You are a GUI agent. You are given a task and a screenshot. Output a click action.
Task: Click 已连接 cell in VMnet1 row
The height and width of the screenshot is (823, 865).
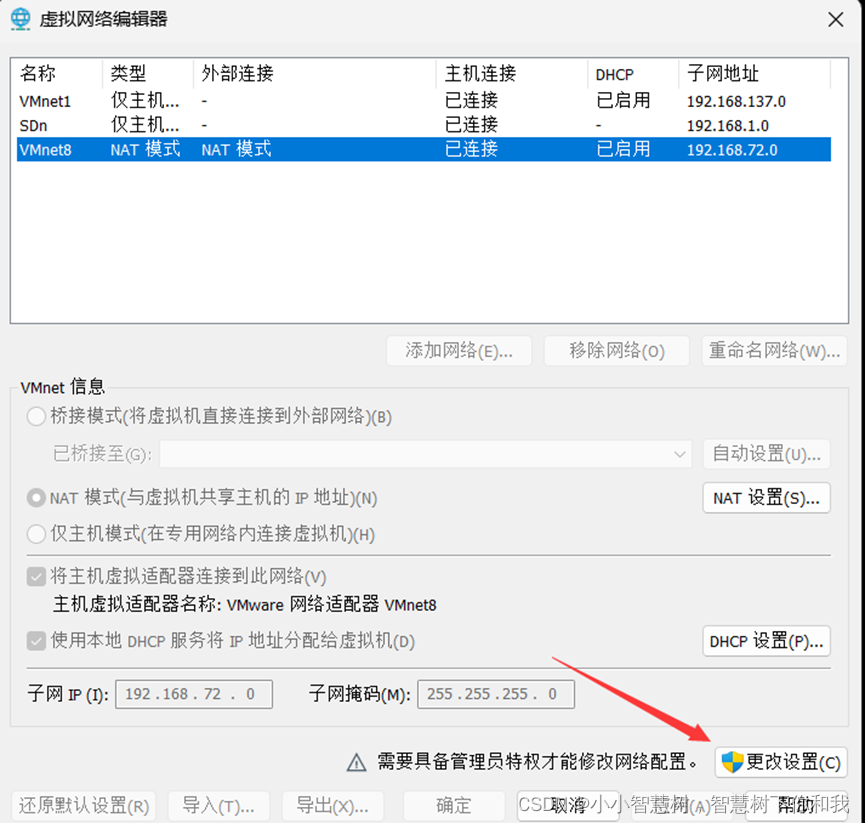(471, 101)
